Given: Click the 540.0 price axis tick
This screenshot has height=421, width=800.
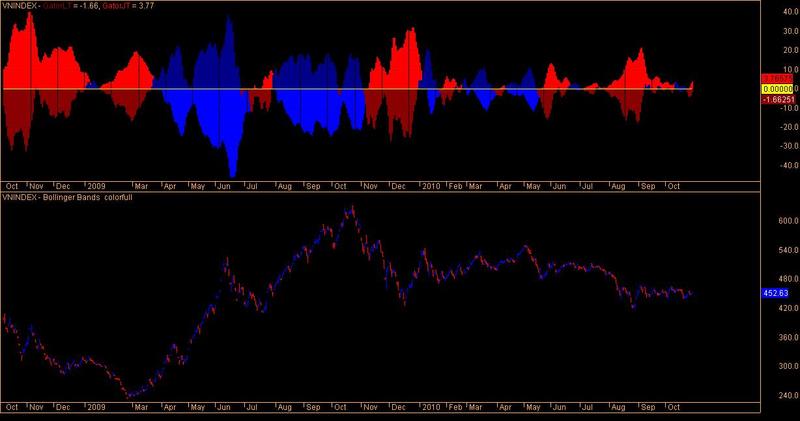Looking at the screenshot, I should coord(788,250).
